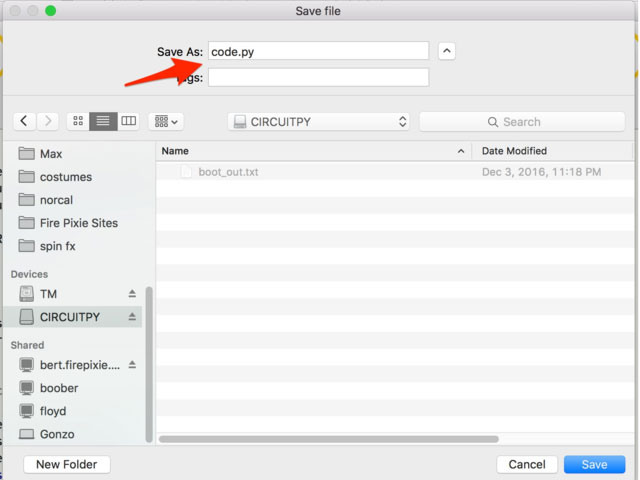Eject the CIRCUITPY drive
640x480 pixels.
click(x=132, y=317)
